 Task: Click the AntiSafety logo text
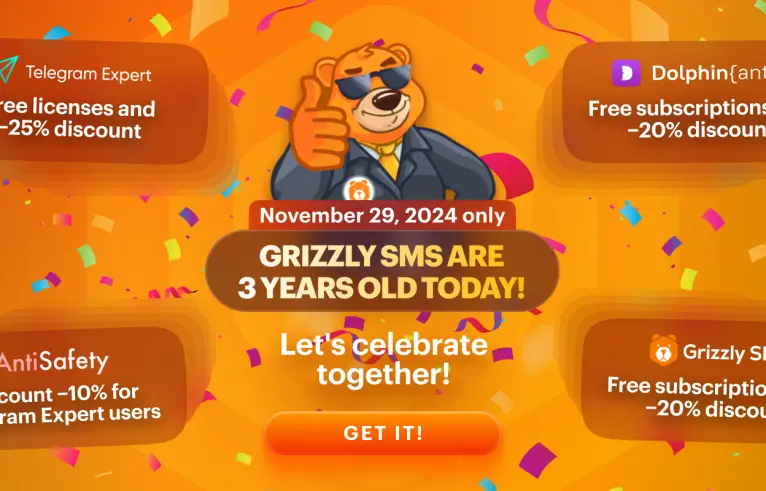pyautogui.click(x=54, y=362)
